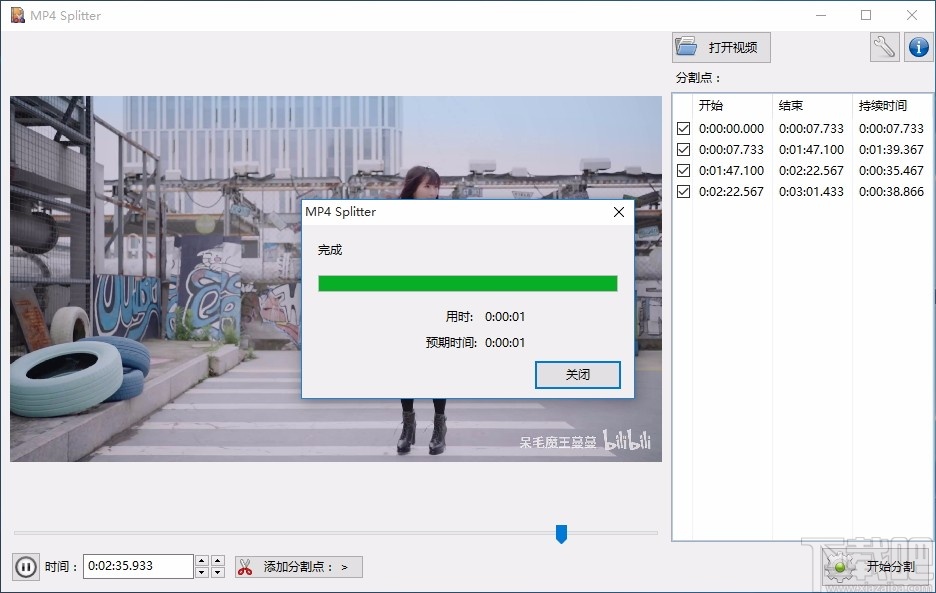Click the 分割点 label
The width and height of the screenshot is (936, 593).
[x=698, y=78]
